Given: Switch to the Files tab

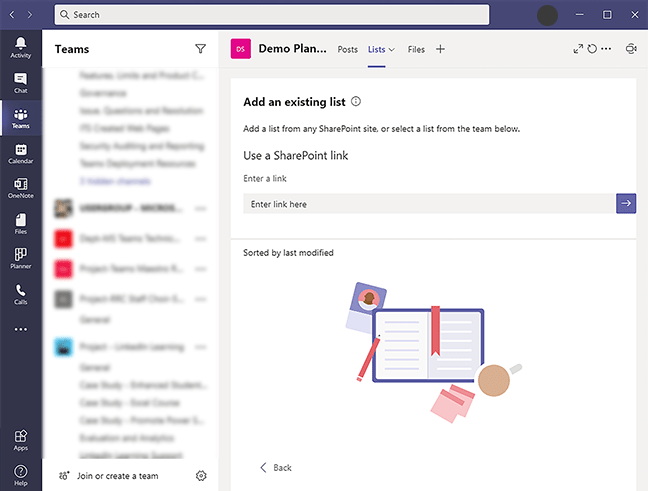Looking at the screenshot, I should (416, 50).
